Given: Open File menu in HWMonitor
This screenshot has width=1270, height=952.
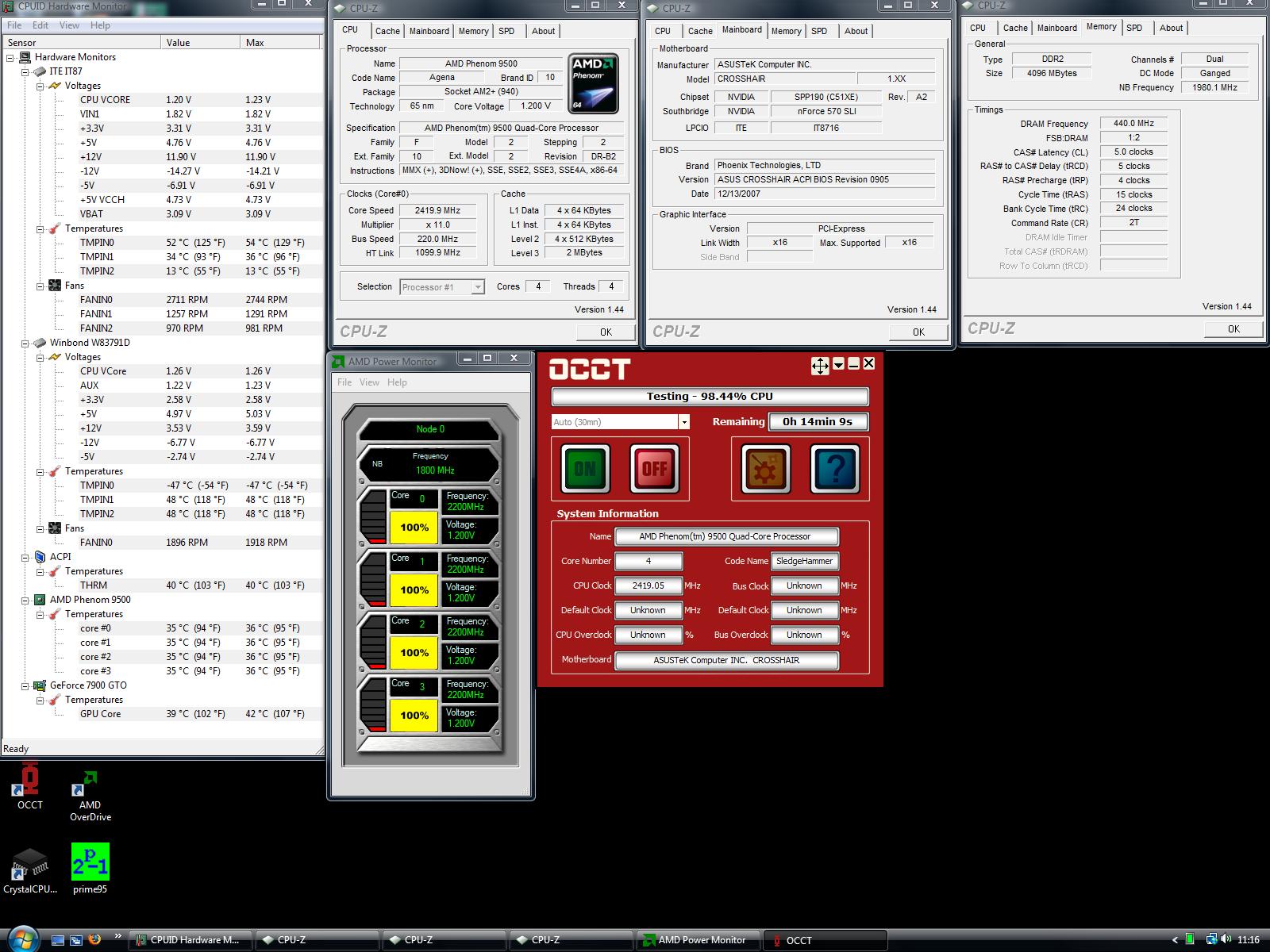Looking at the screenshot, I should (14, 25).
